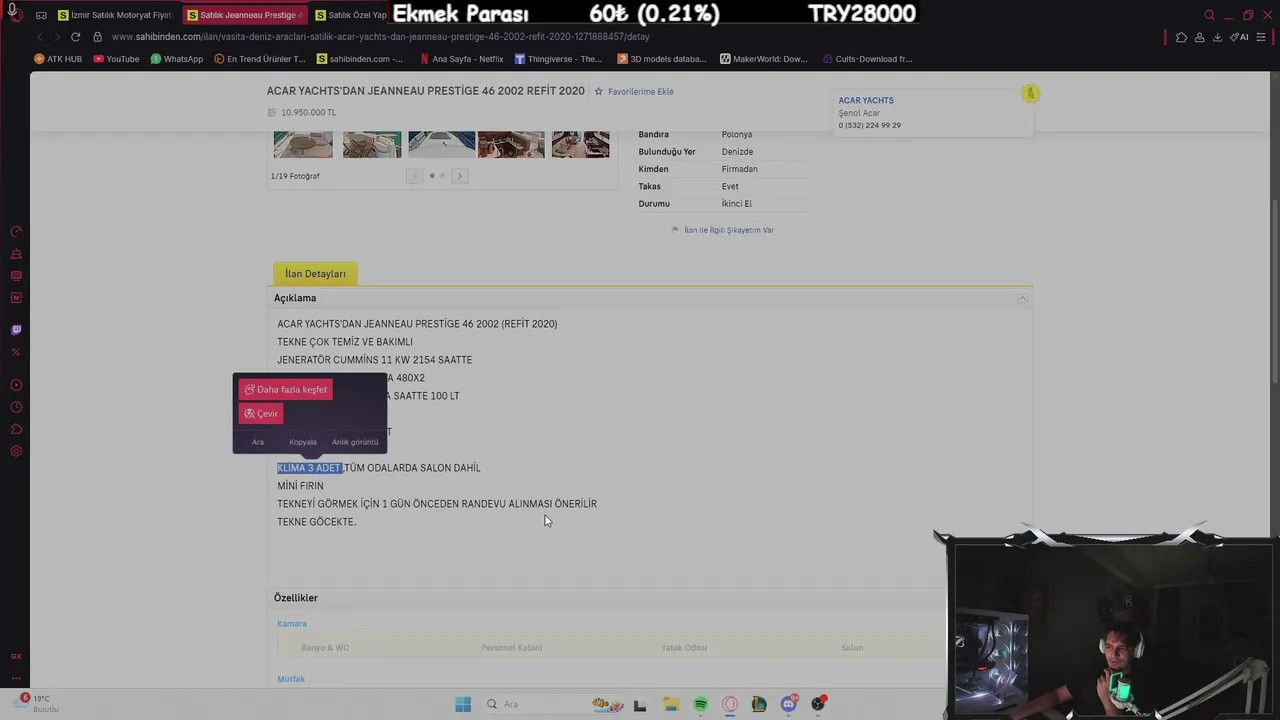Viewport: 1280px width, 720px height.
Task: Click the yellow seller badge icon
Action: pyautogui.click(x=1030, y=93)
